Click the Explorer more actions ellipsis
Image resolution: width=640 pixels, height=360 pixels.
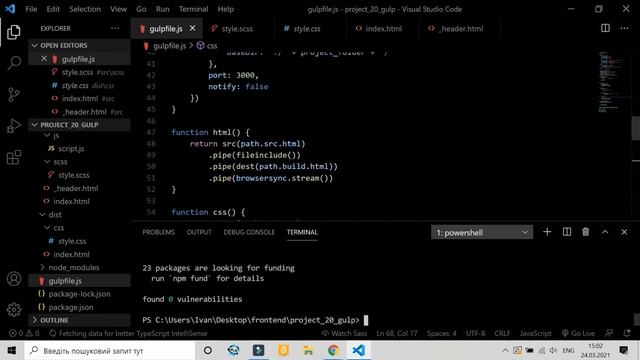[x=115, y=28]
